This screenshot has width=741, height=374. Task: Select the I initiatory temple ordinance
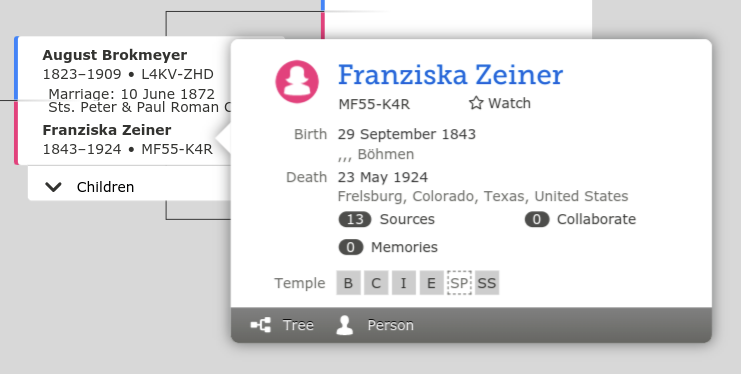coord(404,283)
